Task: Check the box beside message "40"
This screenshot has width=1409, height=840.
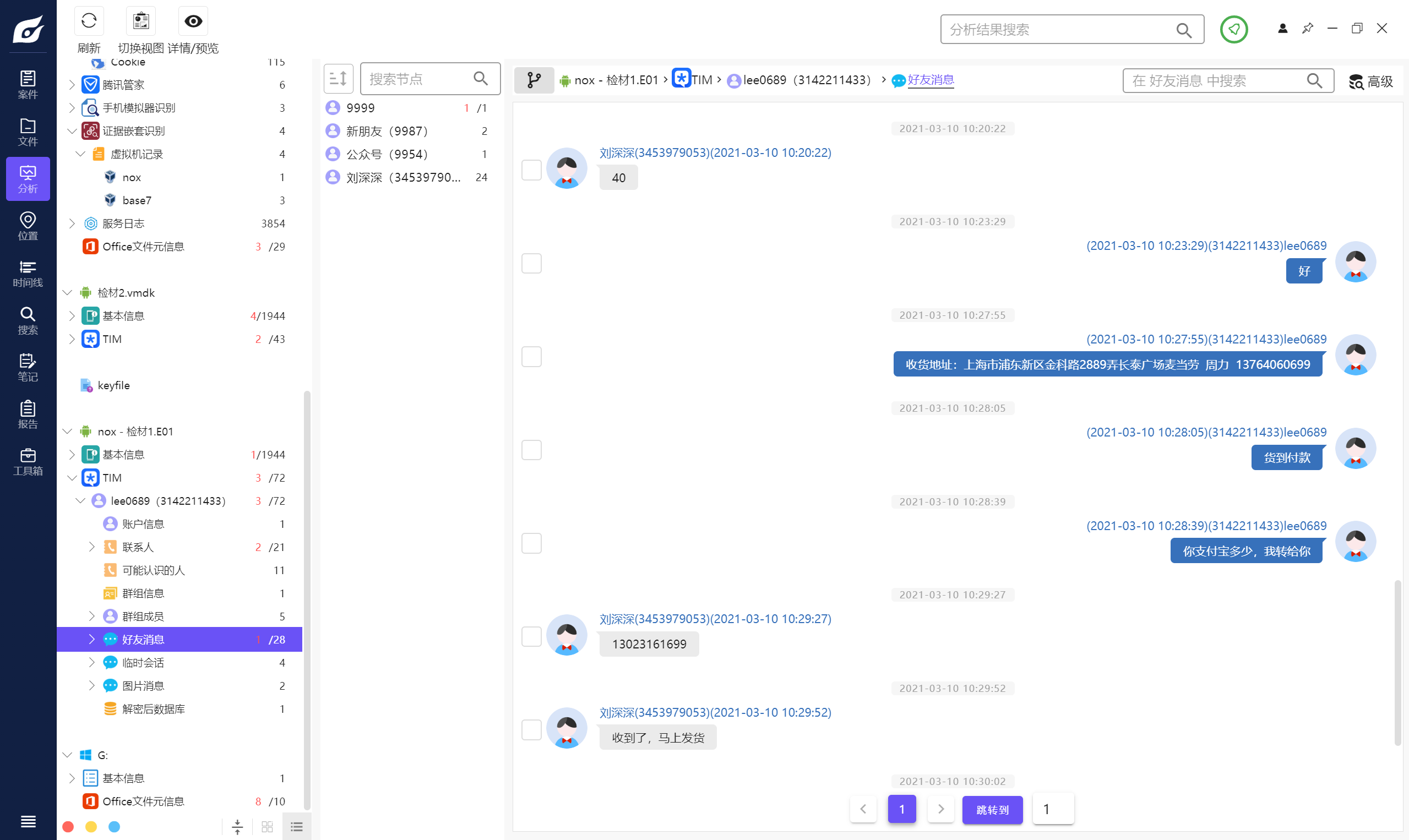Action: [531, 170]
